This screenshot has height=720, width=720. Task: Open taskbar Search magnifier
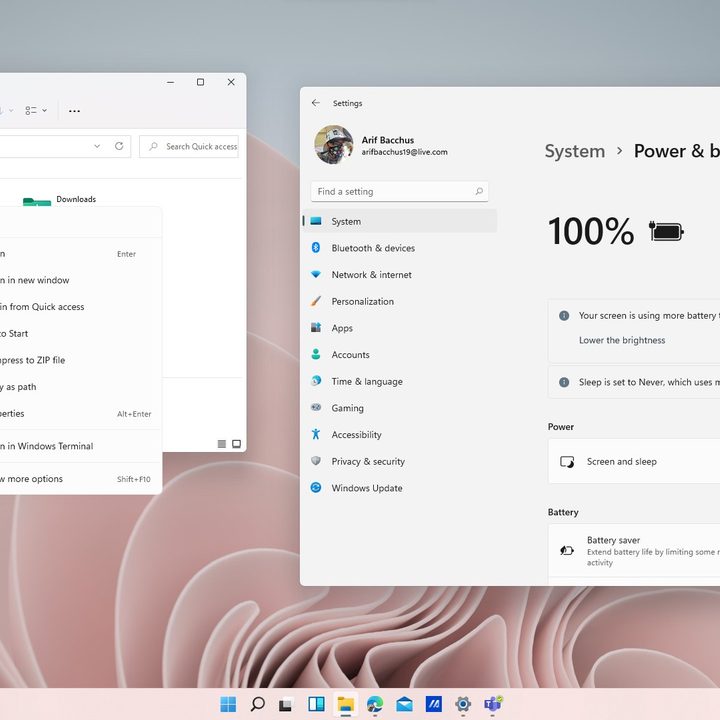(x=258, y=703)
